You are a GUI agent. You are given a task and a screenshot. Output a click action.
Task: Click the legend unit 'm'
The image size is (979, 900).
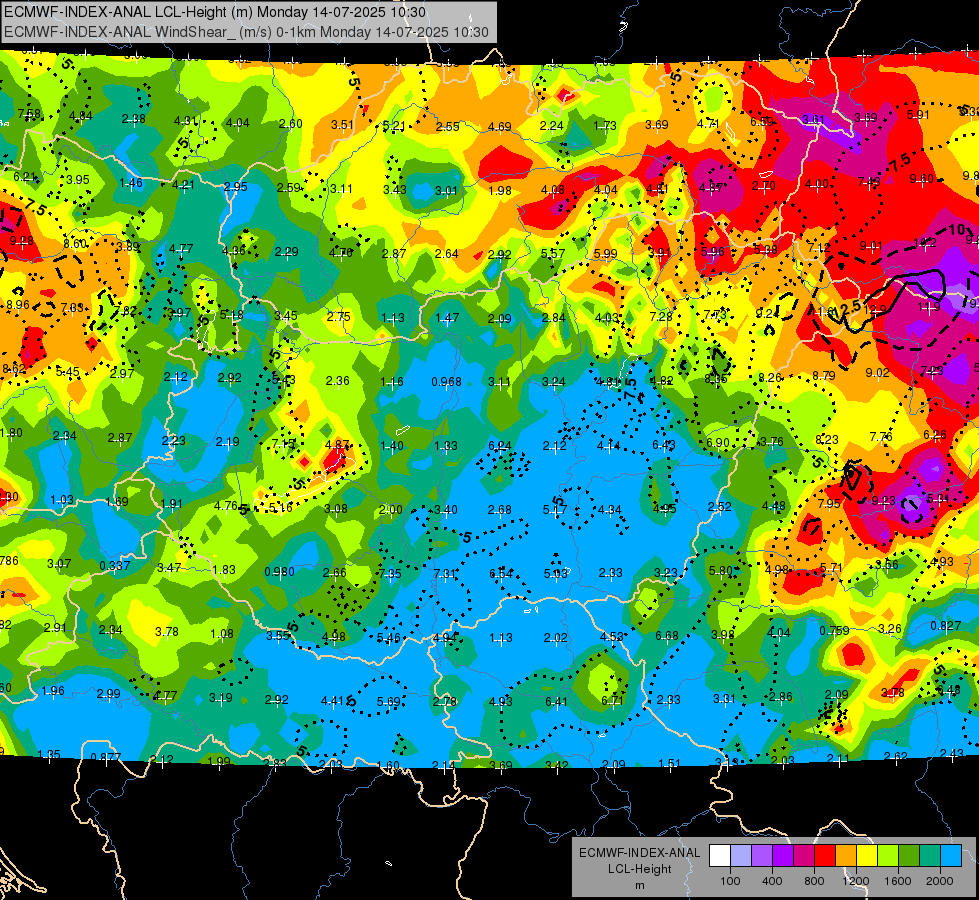click(x=639, y=885)
